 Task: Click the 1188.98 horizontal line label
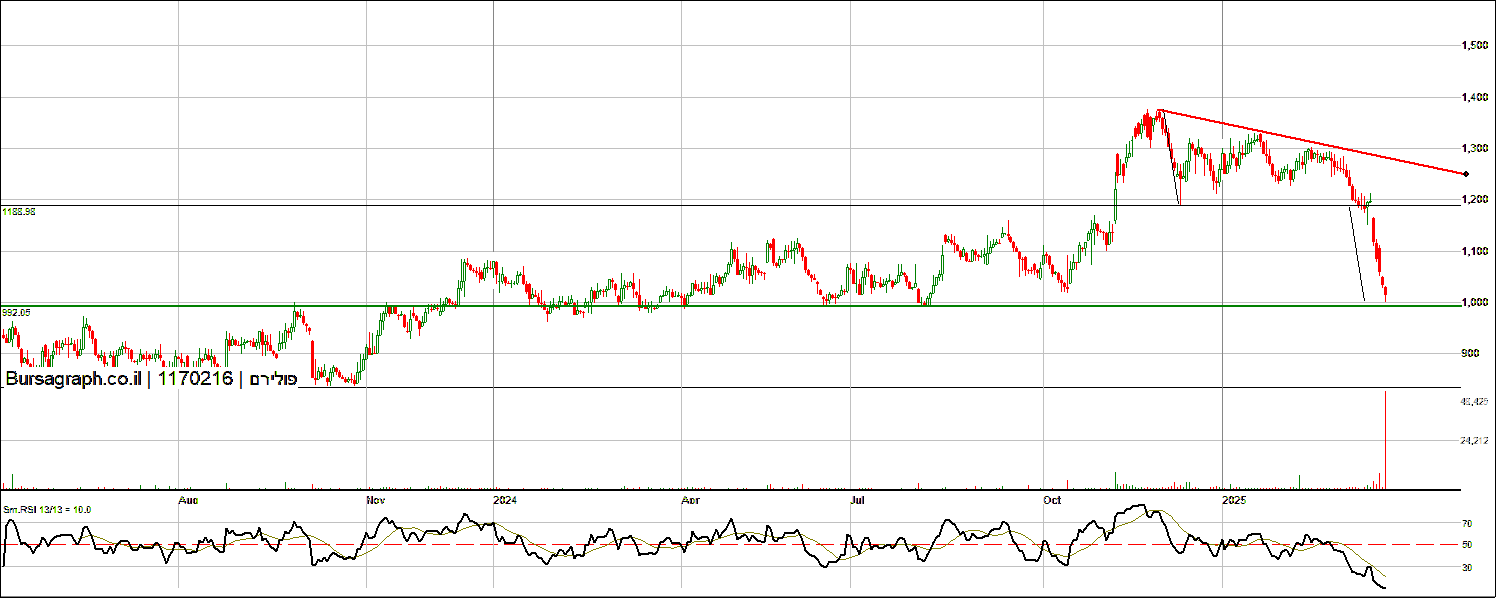[x=18, y=212]
